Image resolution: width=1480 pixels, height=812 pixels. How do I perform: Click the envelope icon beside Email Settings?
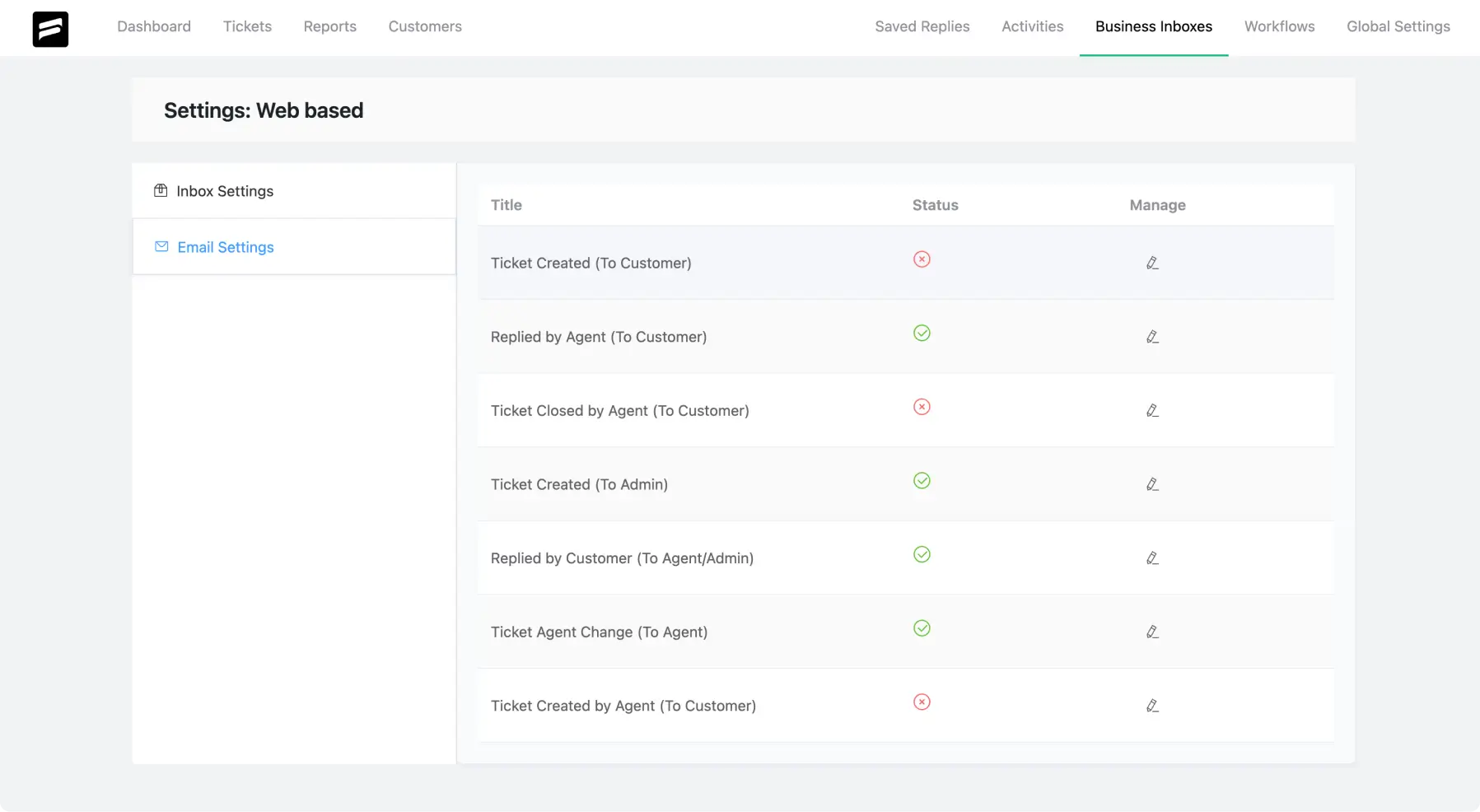[161, 246]
